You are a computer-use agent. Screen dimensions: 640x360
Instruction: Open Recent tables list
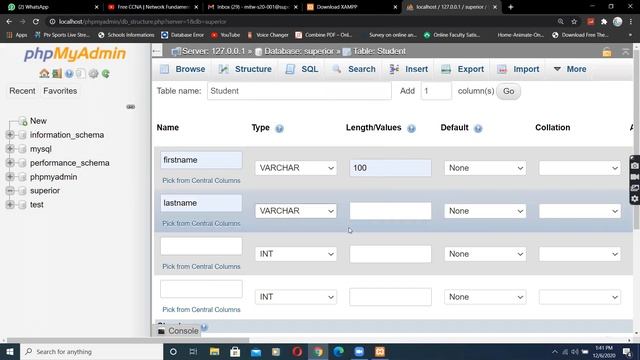point(22,91)
